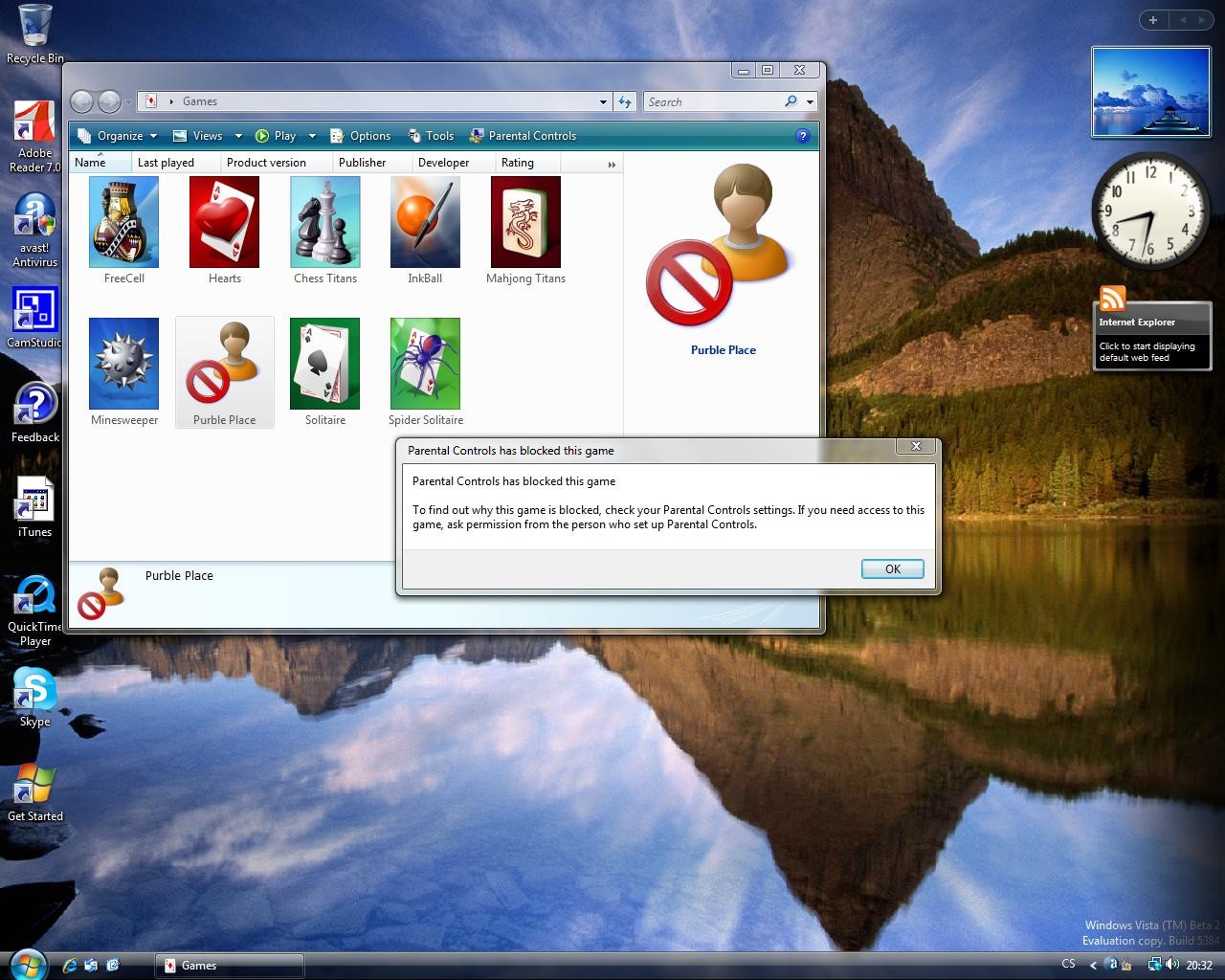Open the Get Started desktop shortcut
The width and height of the screenshot is (1225, 980).
[x=35, y=784]
